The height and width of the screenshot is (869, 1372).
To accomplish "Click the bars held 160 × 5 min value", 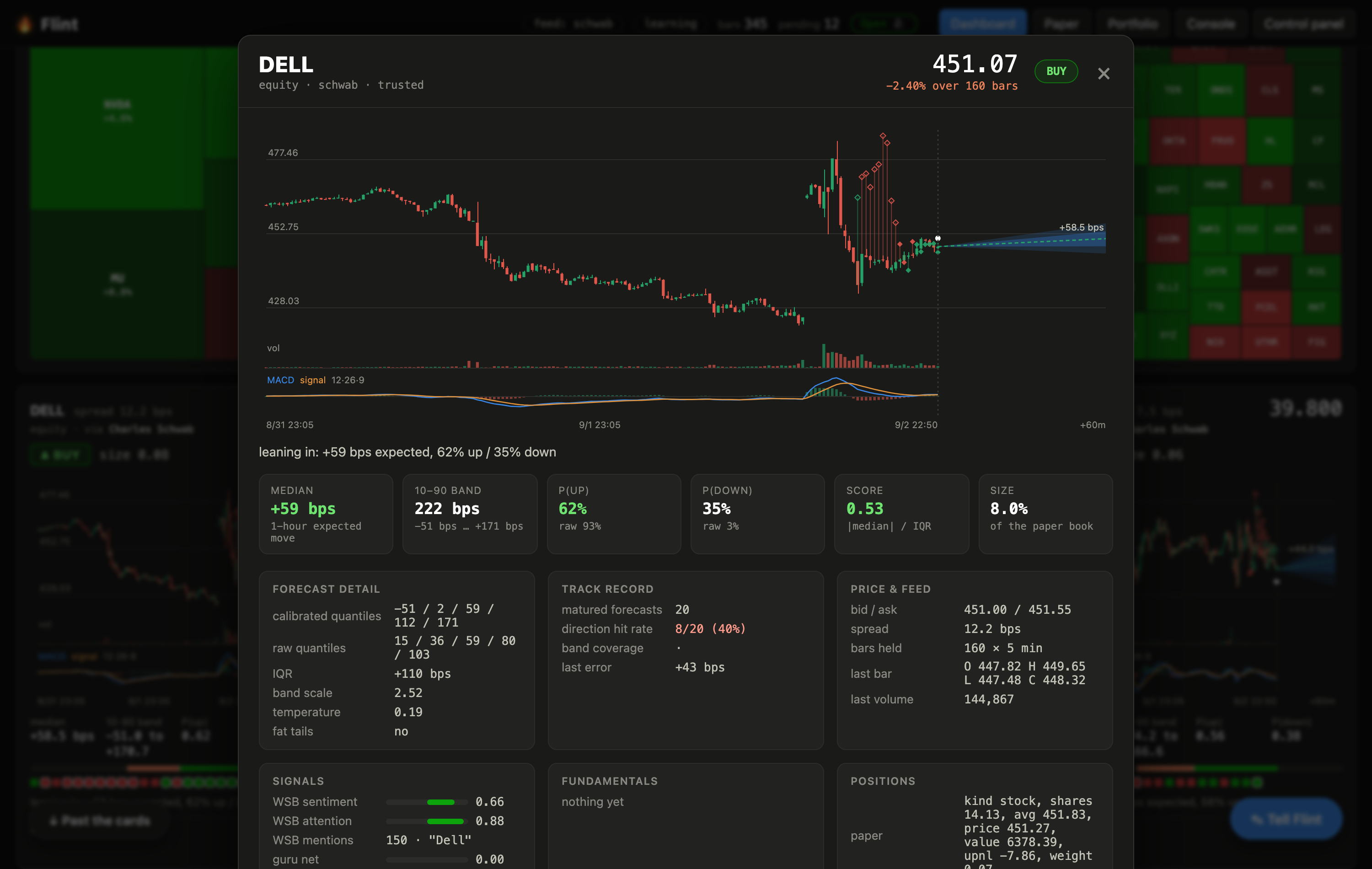I will pos(1003,649).
